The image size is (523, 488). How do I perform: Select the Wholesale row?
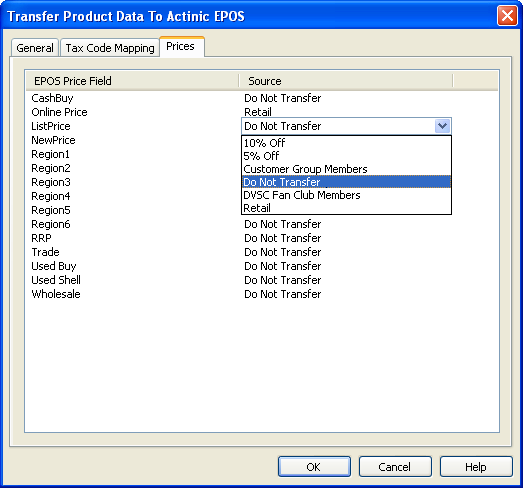click(56, 294)
